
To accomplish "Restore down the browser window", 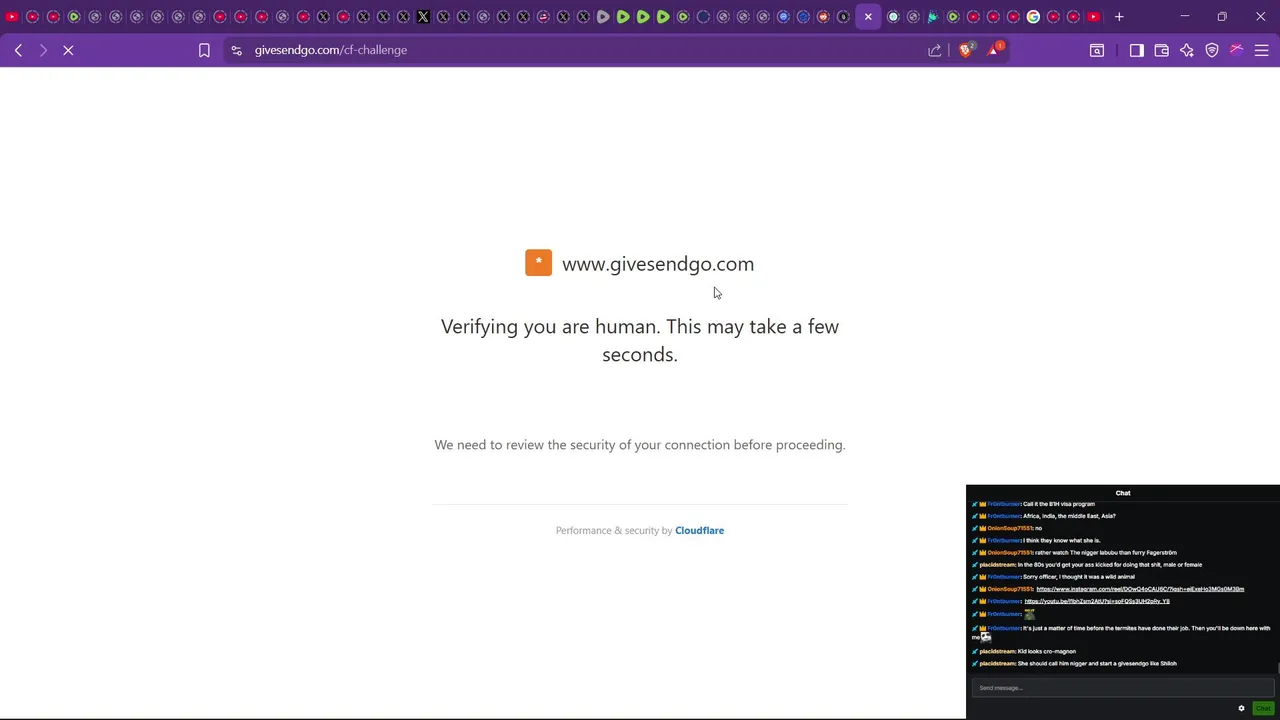I will pyautogui.click(x=1222, y=17).
